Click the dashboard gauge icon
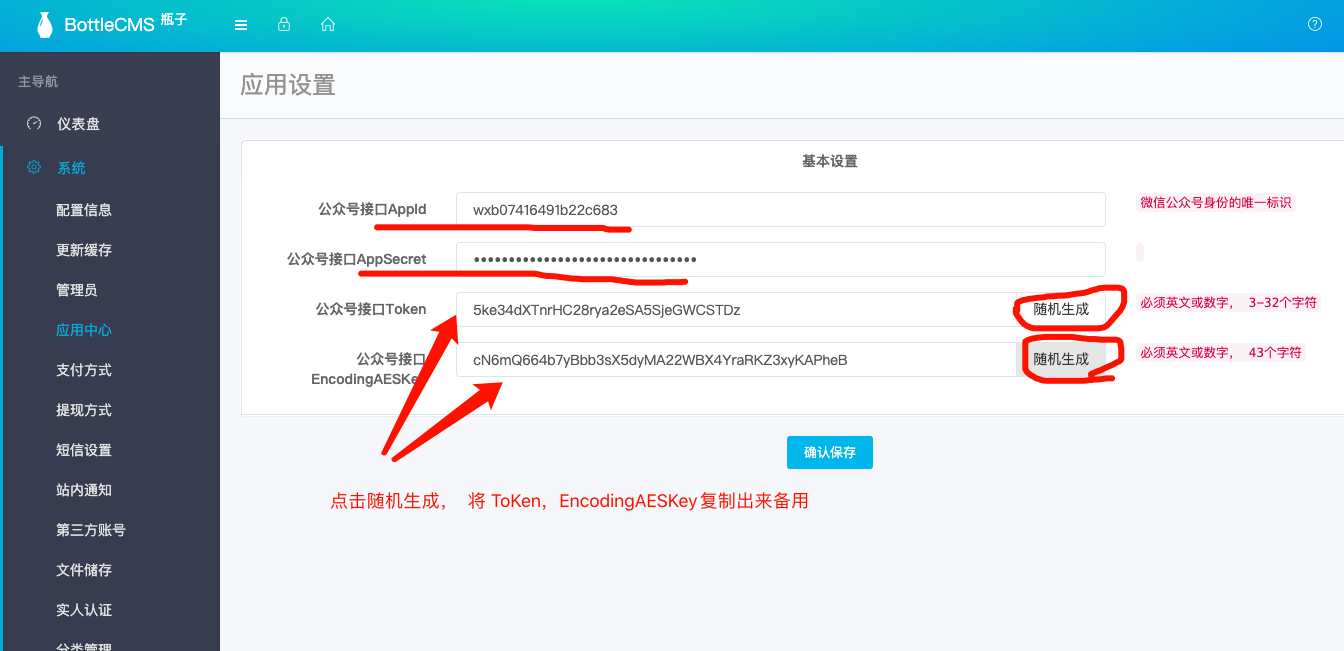 click(x=34, y=123)
